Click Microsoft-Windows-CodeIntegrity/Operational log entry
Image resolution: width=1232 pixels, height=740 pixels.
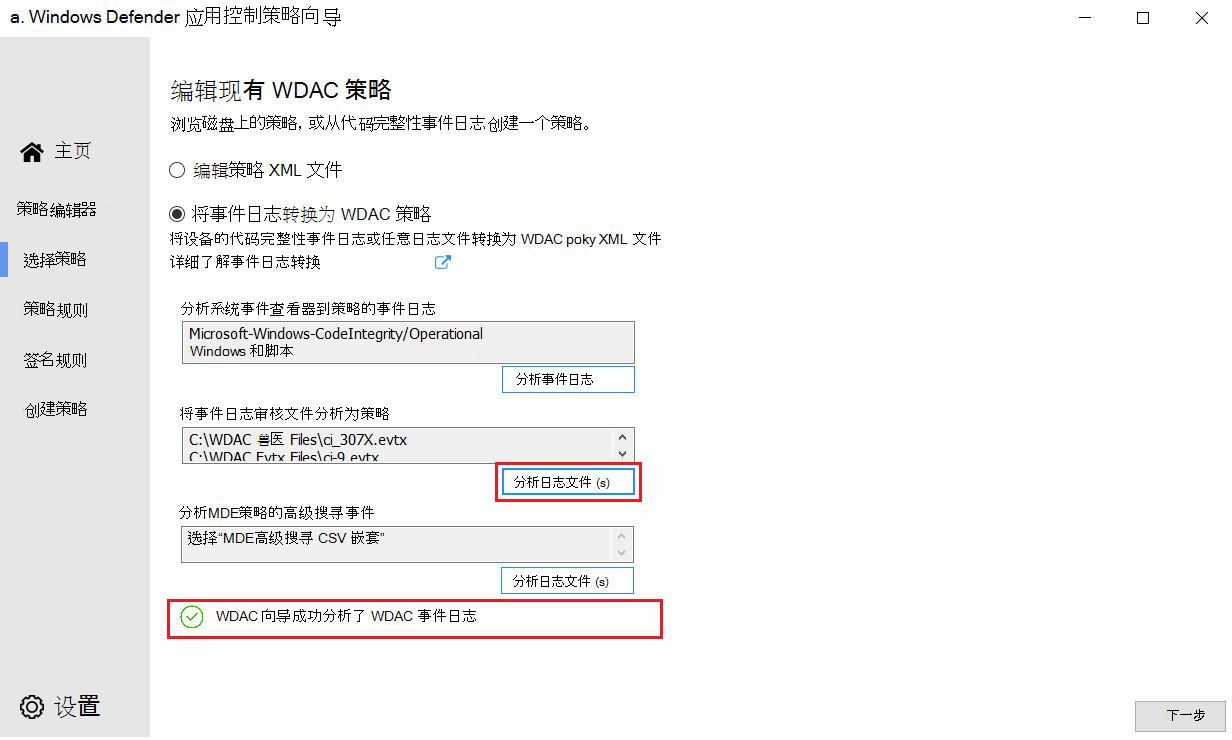[x=336, y=334]
